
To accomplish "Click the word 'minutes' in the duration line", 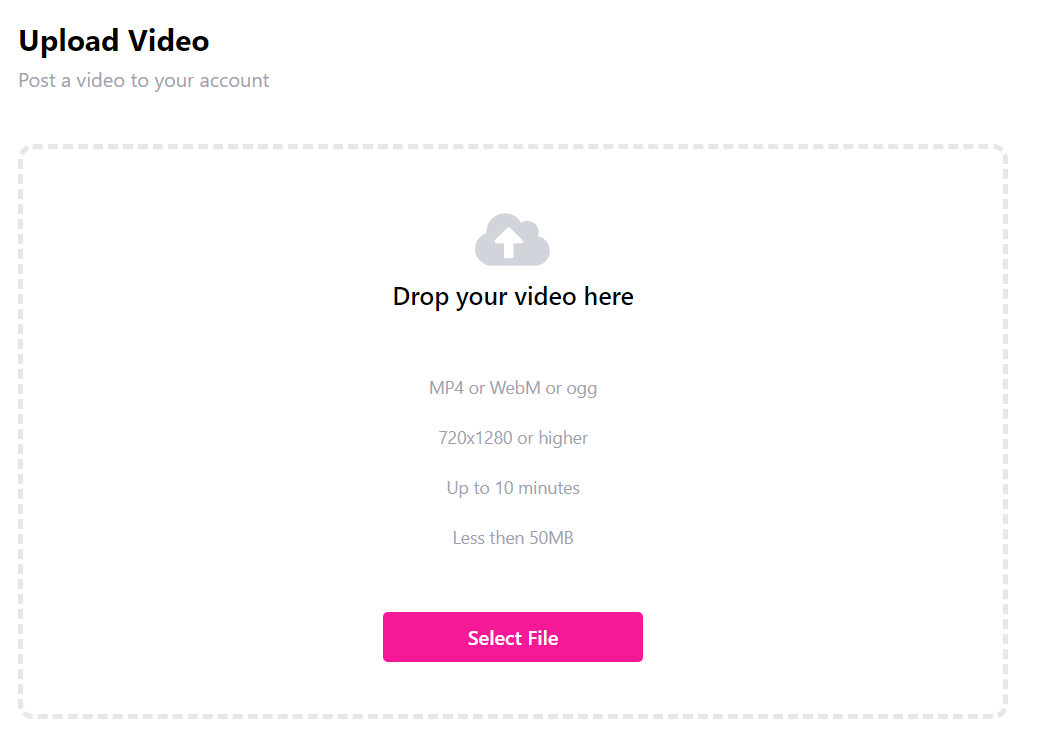I will (x=549, y=488).
